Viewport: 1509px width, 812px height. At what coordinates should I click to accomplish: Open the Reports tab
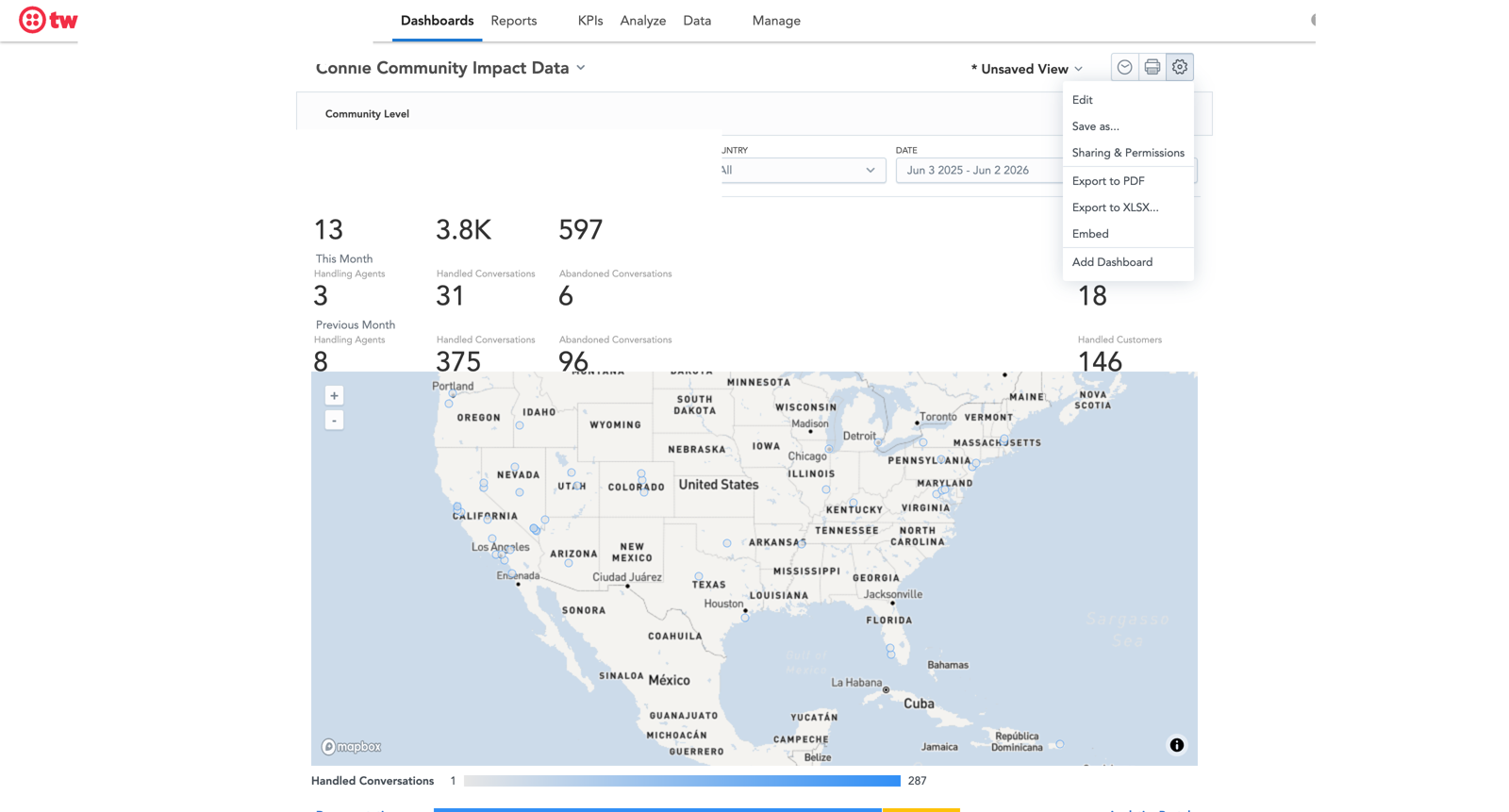point(514,21)
